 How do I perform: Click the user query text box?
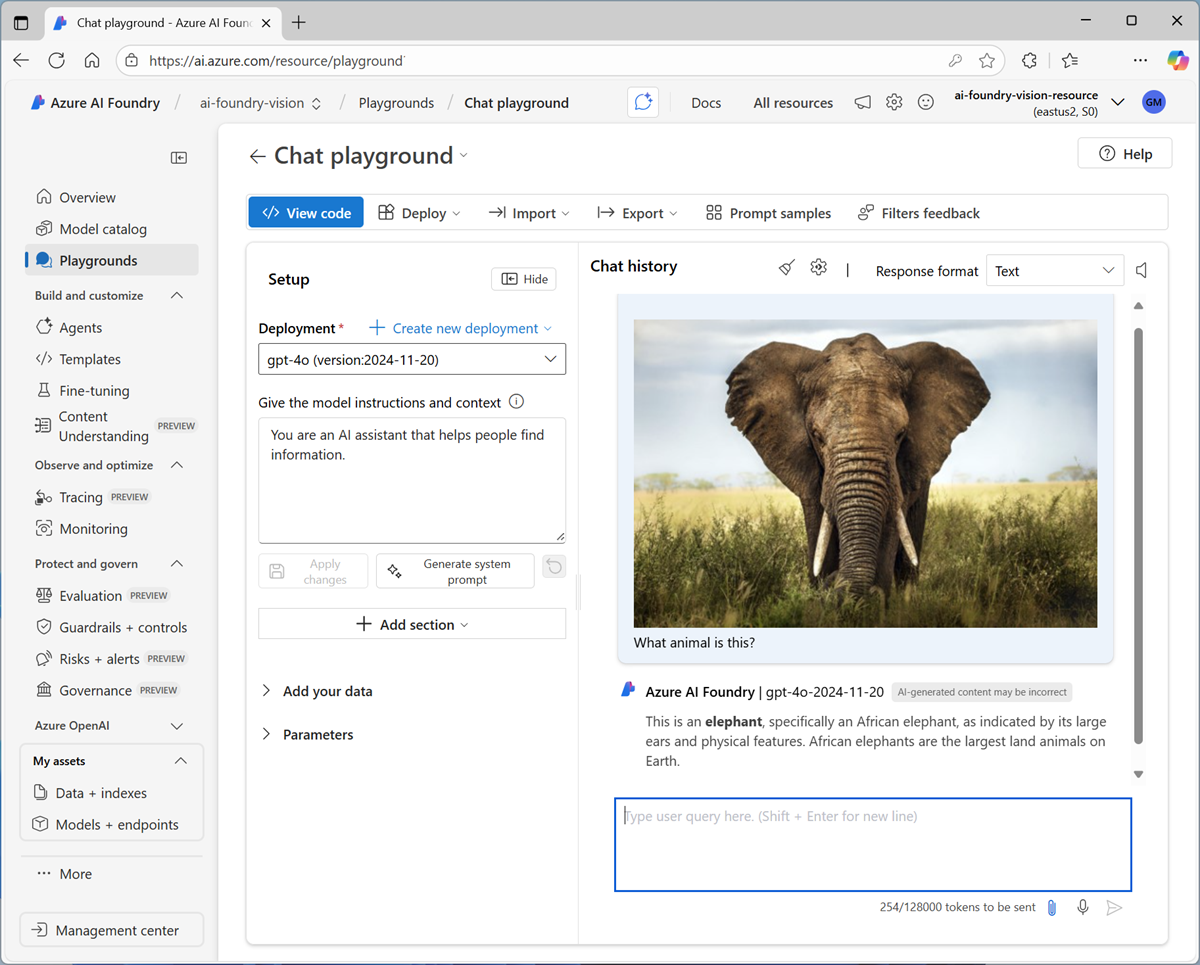tap(872, 844)
